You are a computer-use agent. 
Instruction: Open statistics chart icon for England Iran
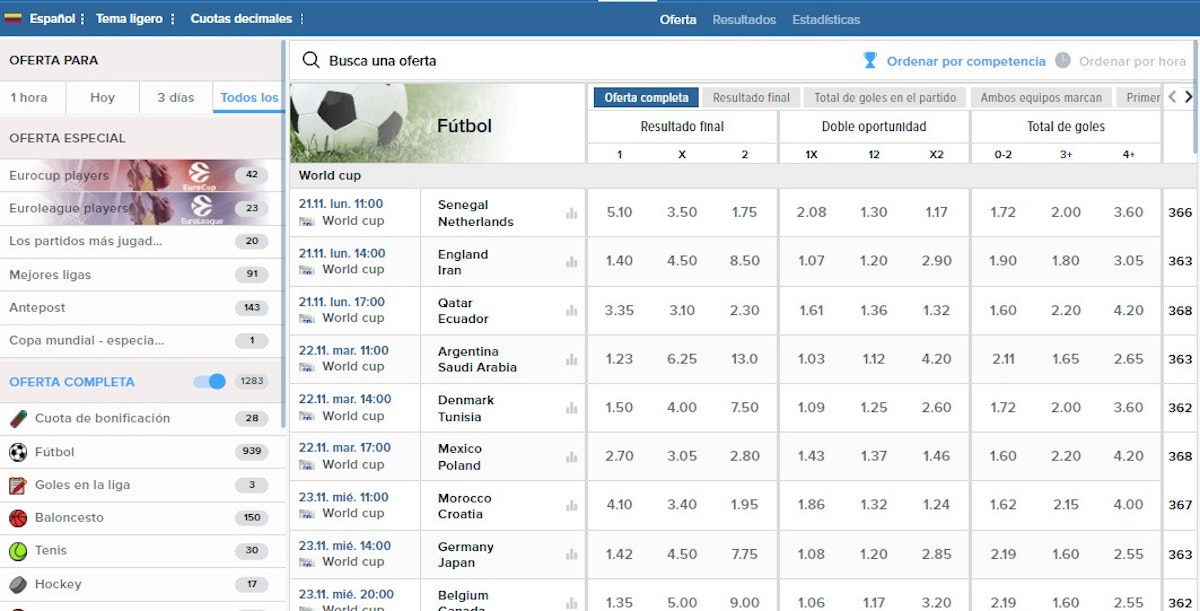click(571, 262)
